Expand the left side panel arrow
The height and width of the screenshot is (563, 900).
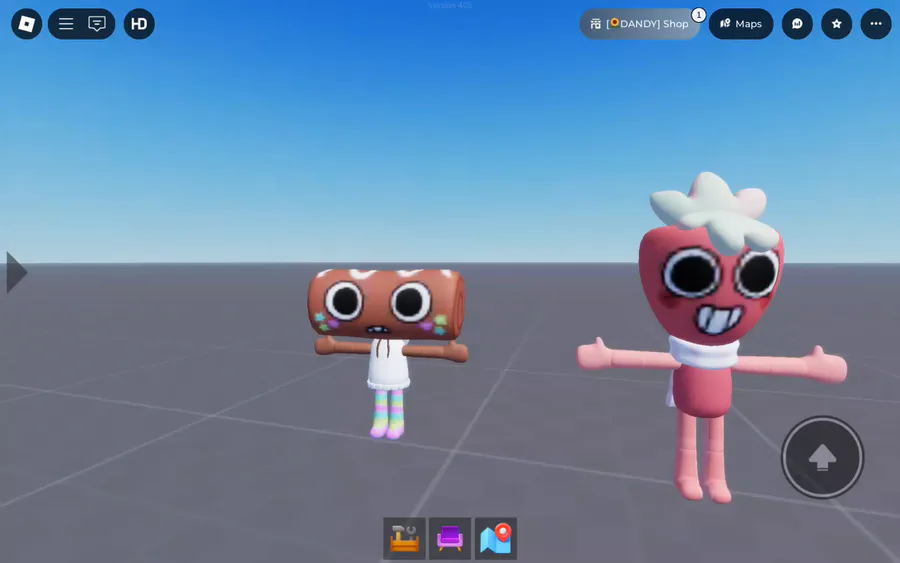point(16,273)
